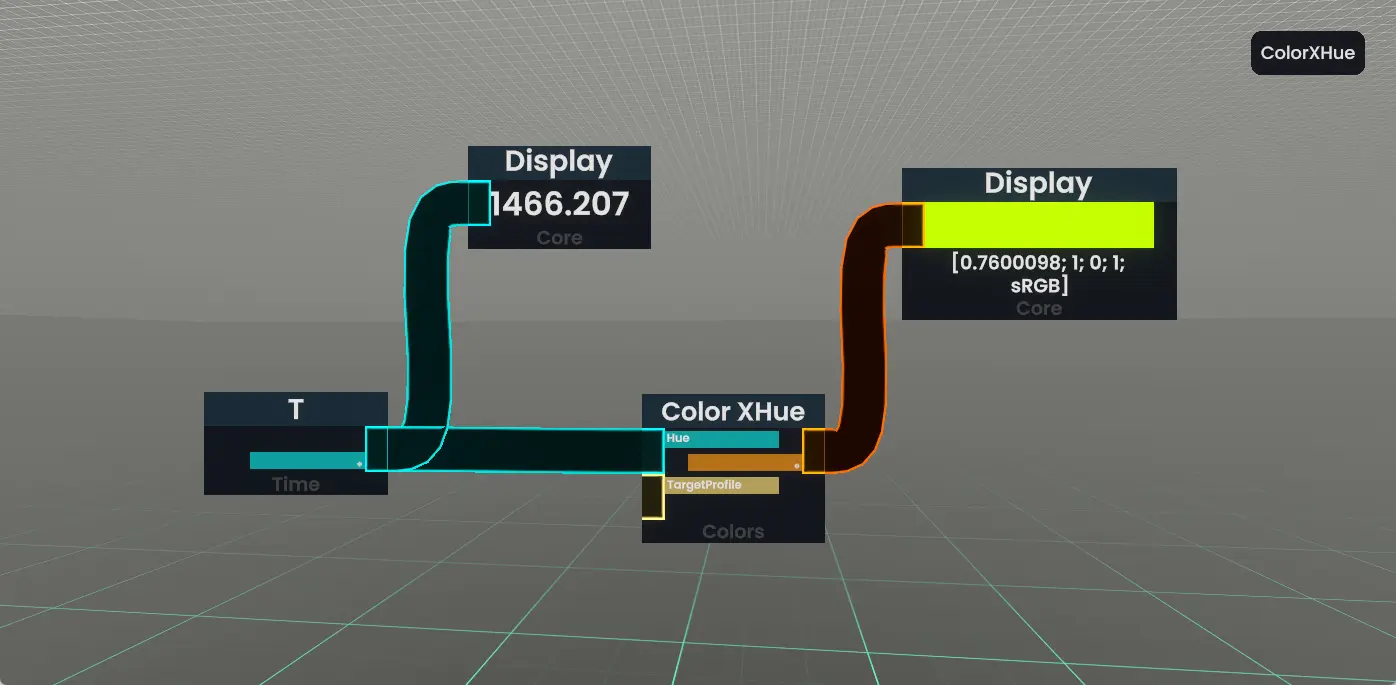1396x685 pixels.
Task: Click the ColorXHue label in the top corner
Action: click(x=1307, y=53)
